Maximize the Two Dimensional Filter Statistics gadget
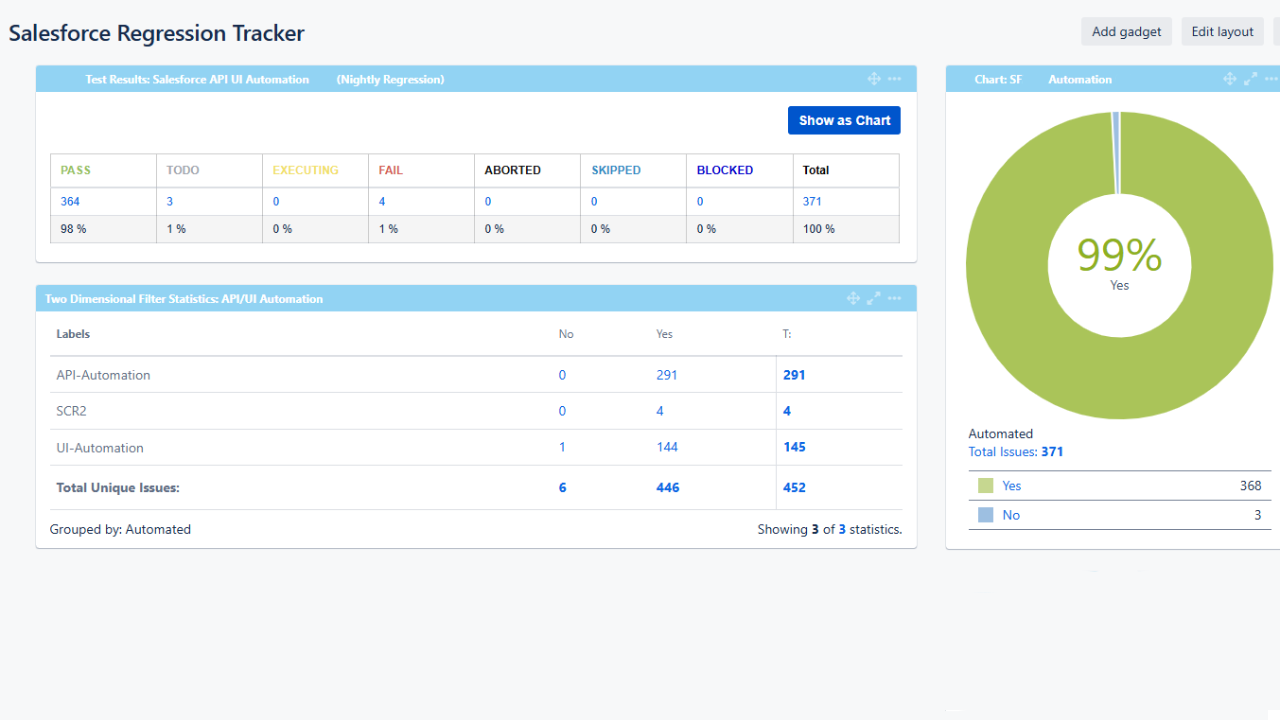Image resolution: width=1280 pixels, height=720 pixels. [873, 298]
